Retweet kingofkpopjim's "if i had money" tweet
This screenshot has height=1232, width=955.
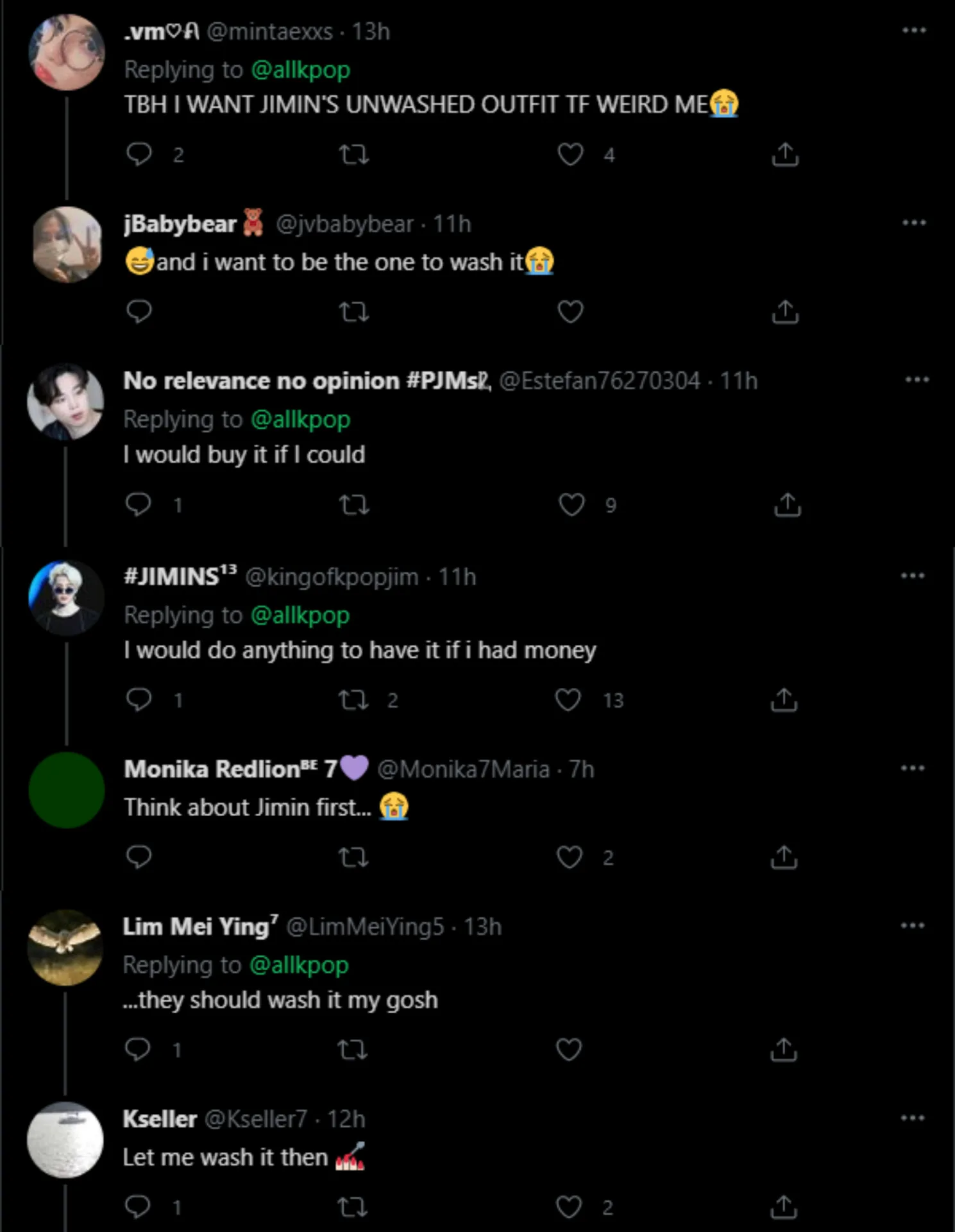[x=353, y=699]
